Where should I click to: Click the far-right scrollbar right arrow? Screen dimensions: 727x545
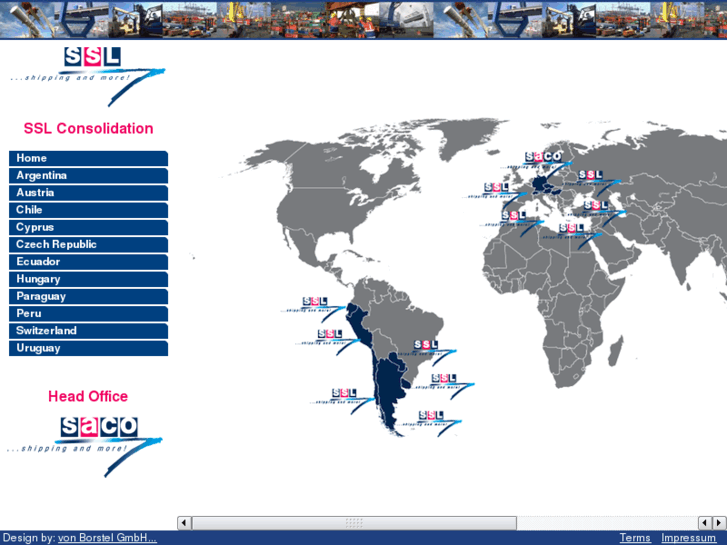point(719,523)
